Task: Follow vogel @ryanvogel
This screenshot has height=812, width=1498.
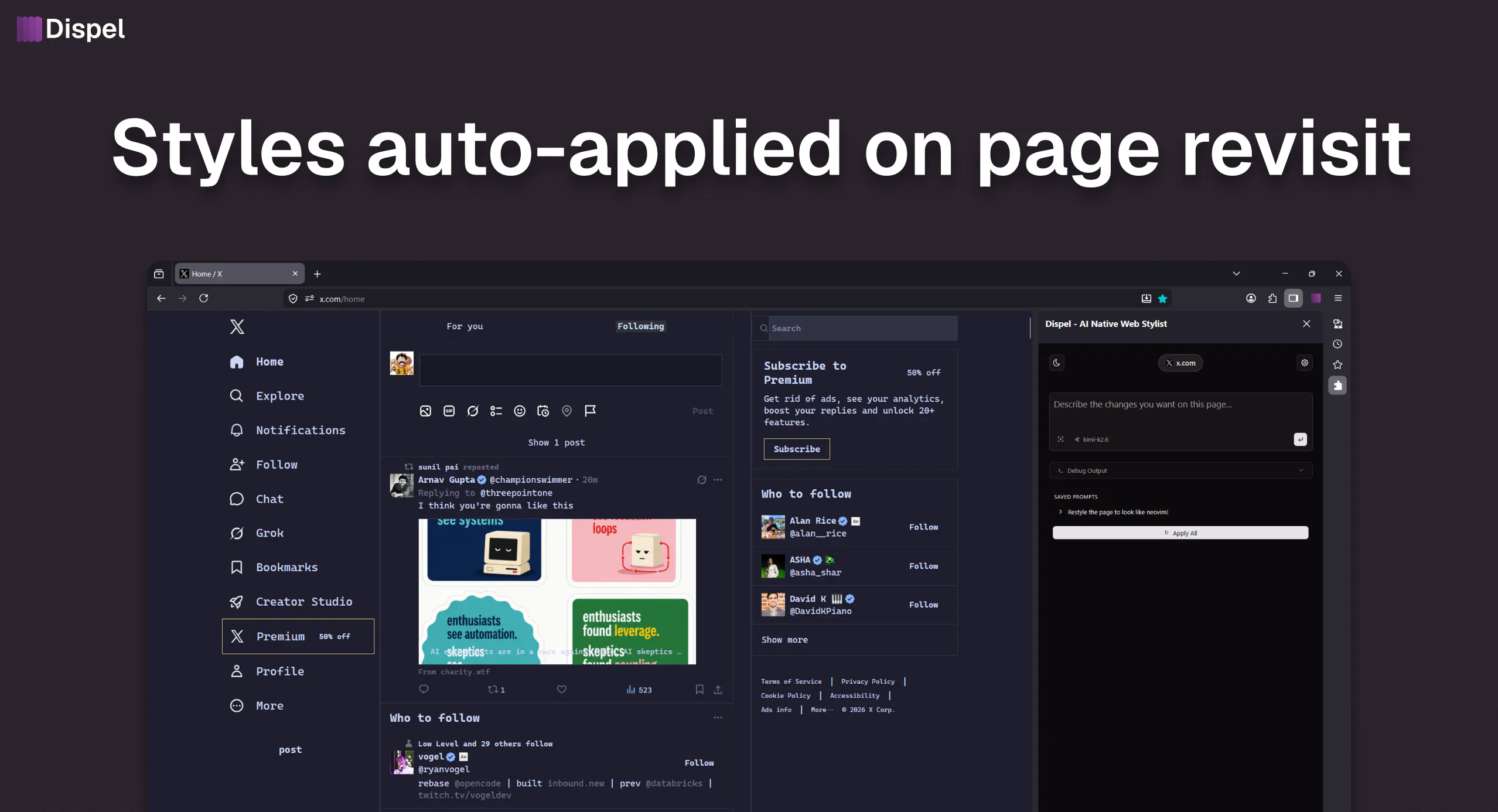Action: [x=699, y=763]
